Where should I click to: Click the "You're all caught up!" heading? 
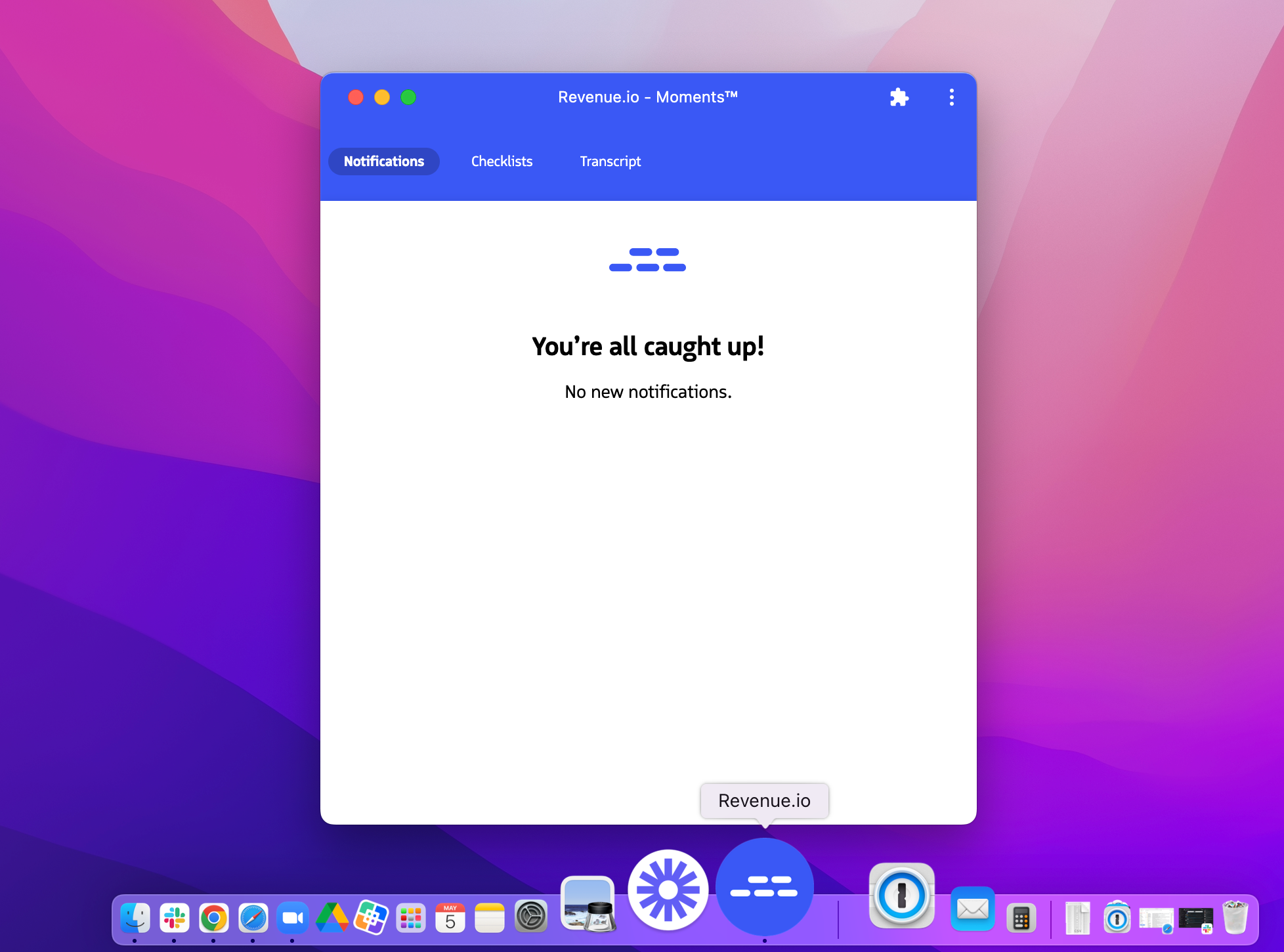(648, 346)
